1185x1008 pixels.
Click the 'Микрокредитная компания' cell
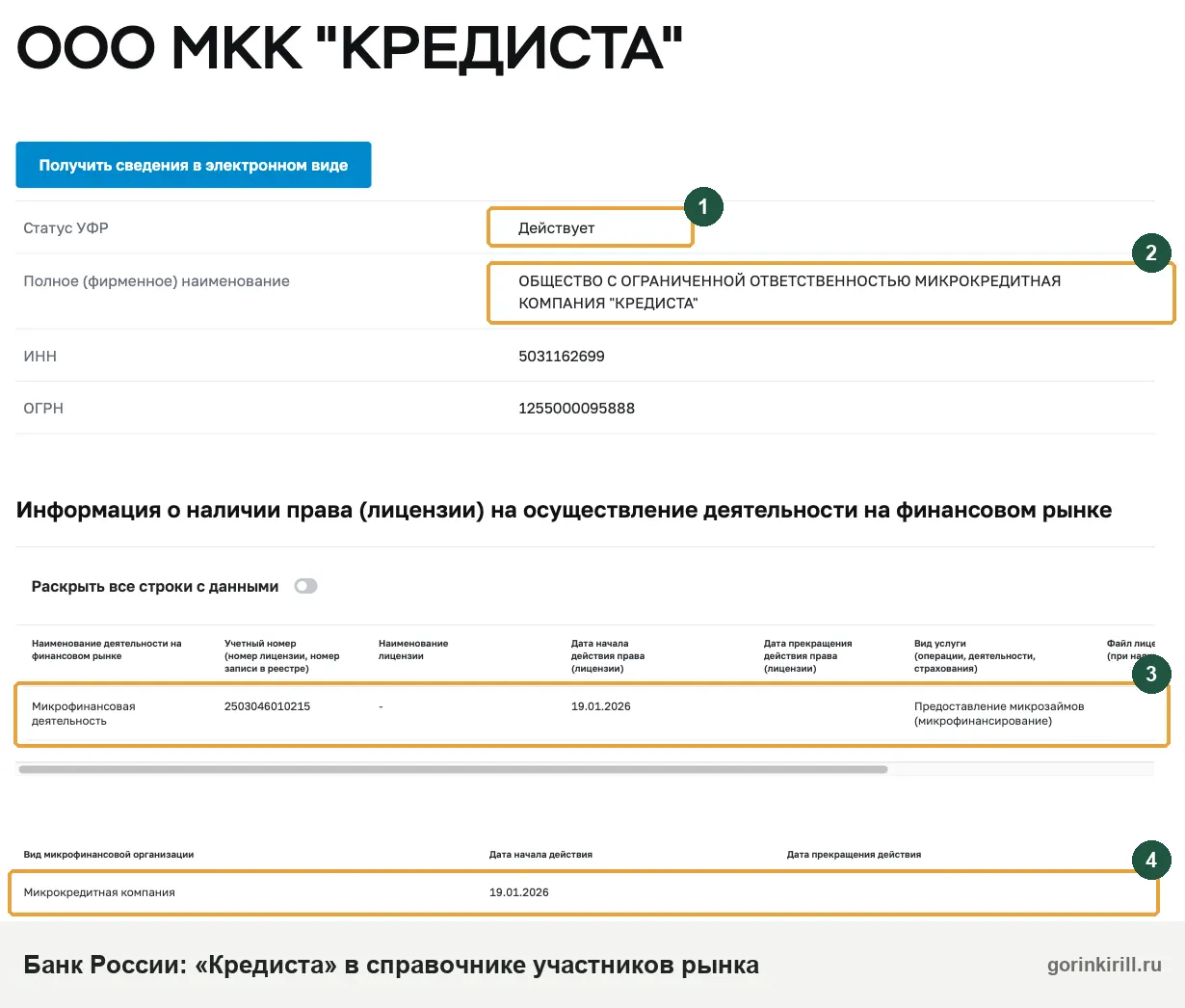point(99,892)
